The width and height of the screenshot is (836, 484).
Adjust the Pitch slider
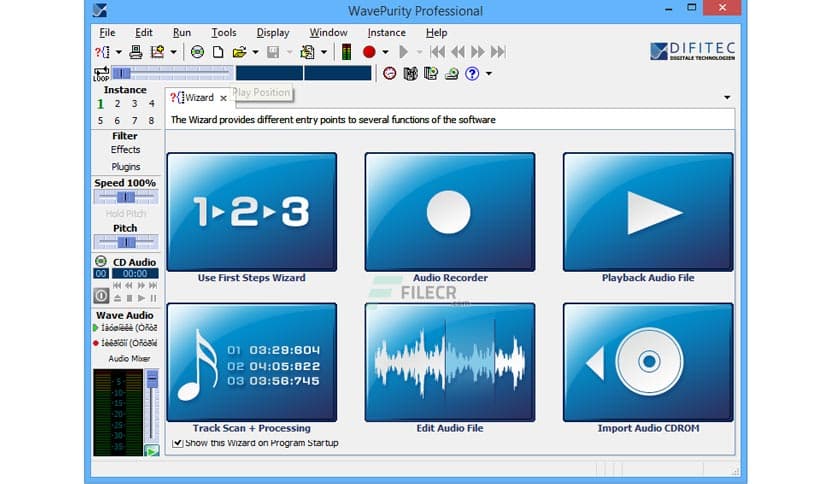point(126,243)
